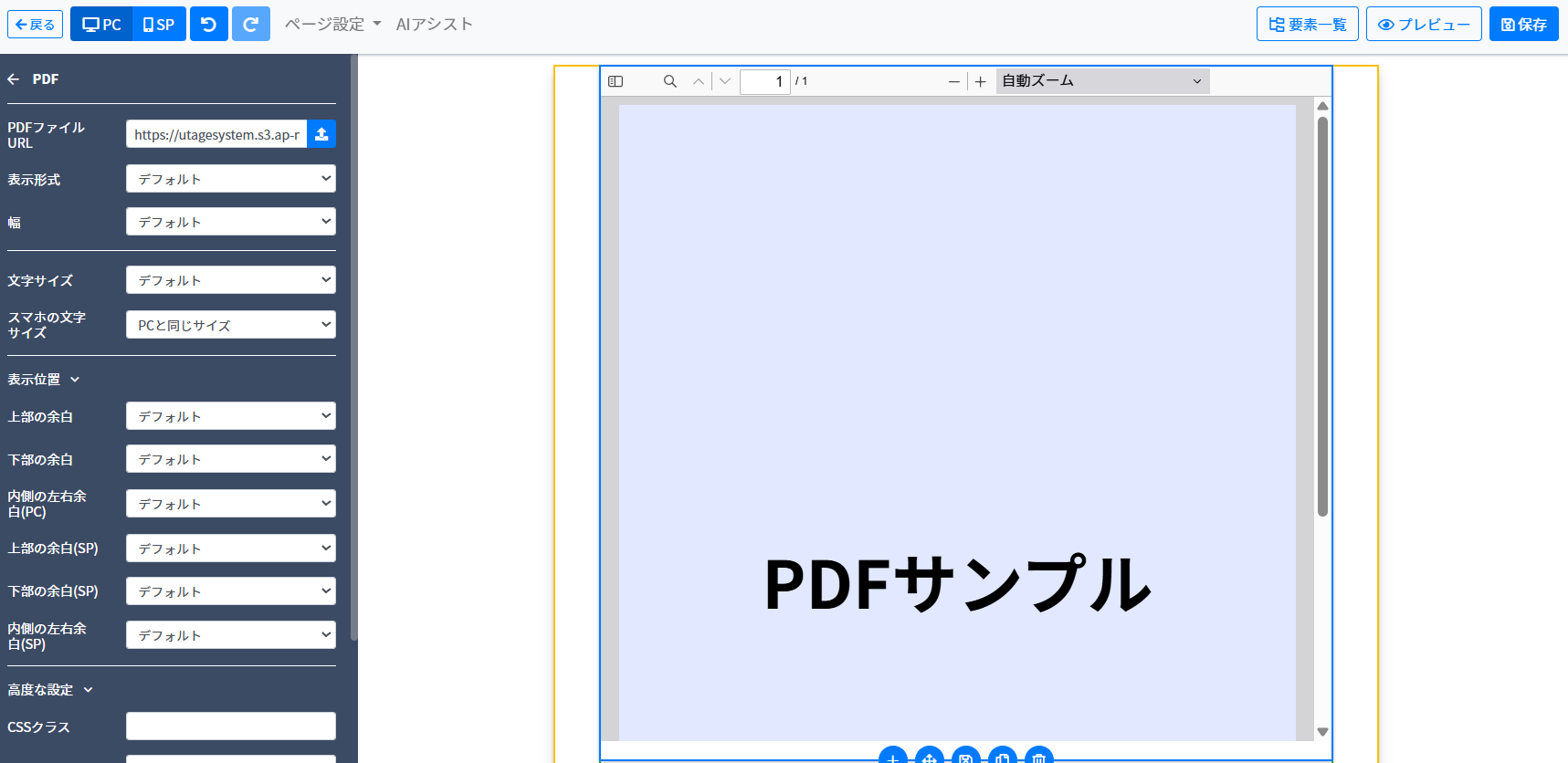Toggle the PDF viewer sidebar
Image resolution: width=1568 pixels, height=763 pixels.
pos(616,81)
